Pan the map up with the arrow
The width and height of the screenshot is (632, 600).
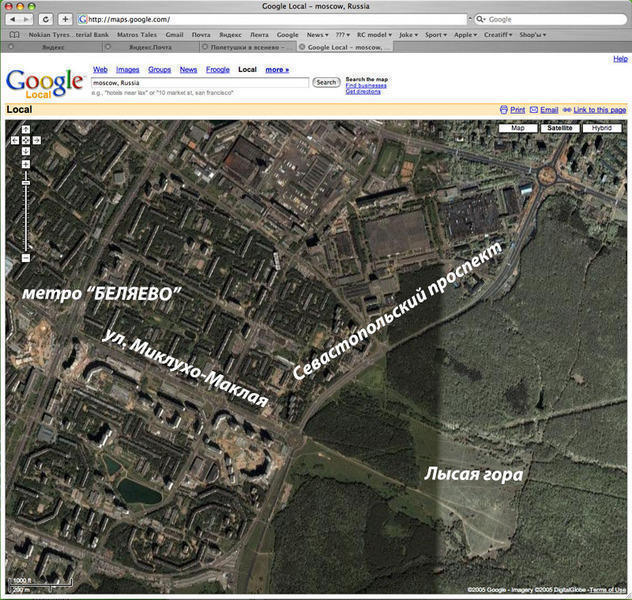coord(25,129)
